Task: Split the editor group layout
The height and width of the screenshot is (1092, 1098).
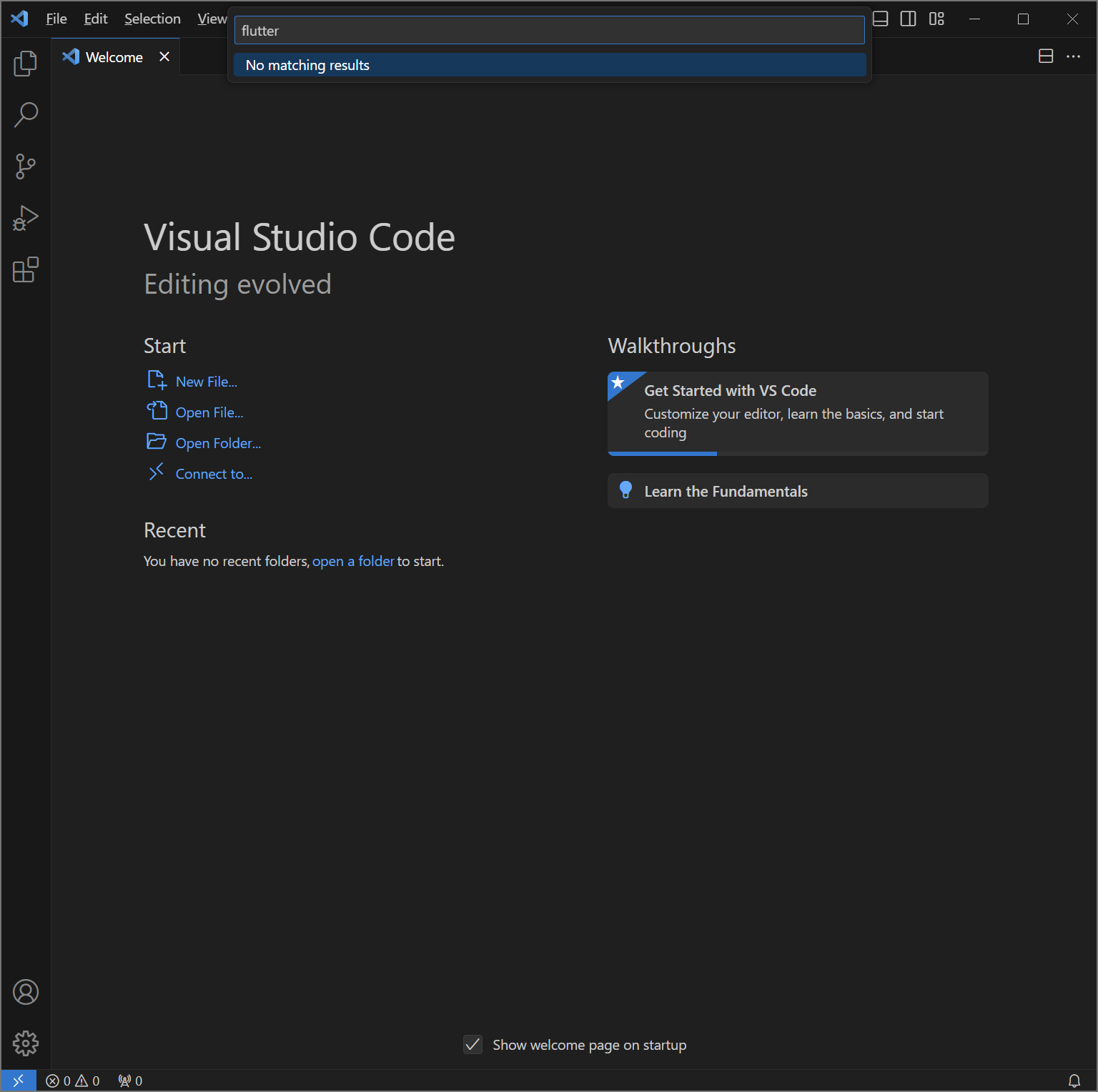Action: 1046,56
